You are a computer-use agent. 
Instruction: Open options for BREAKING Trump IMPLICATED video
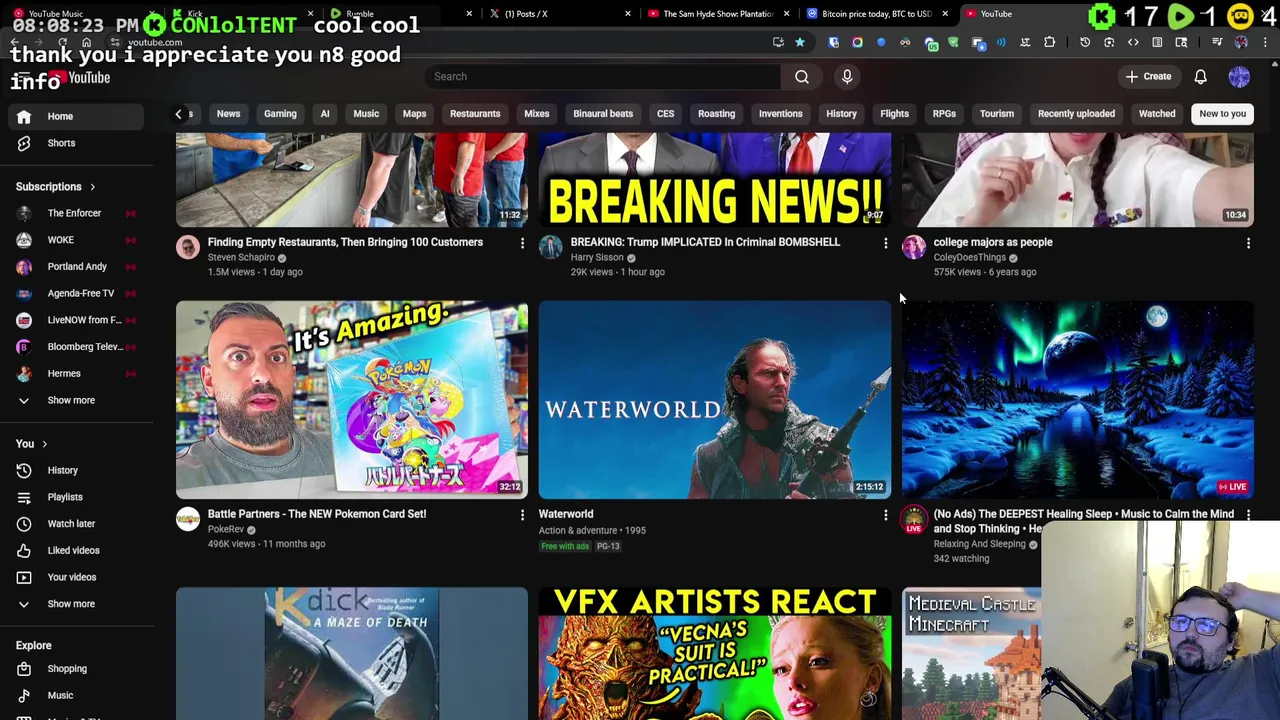885,243
